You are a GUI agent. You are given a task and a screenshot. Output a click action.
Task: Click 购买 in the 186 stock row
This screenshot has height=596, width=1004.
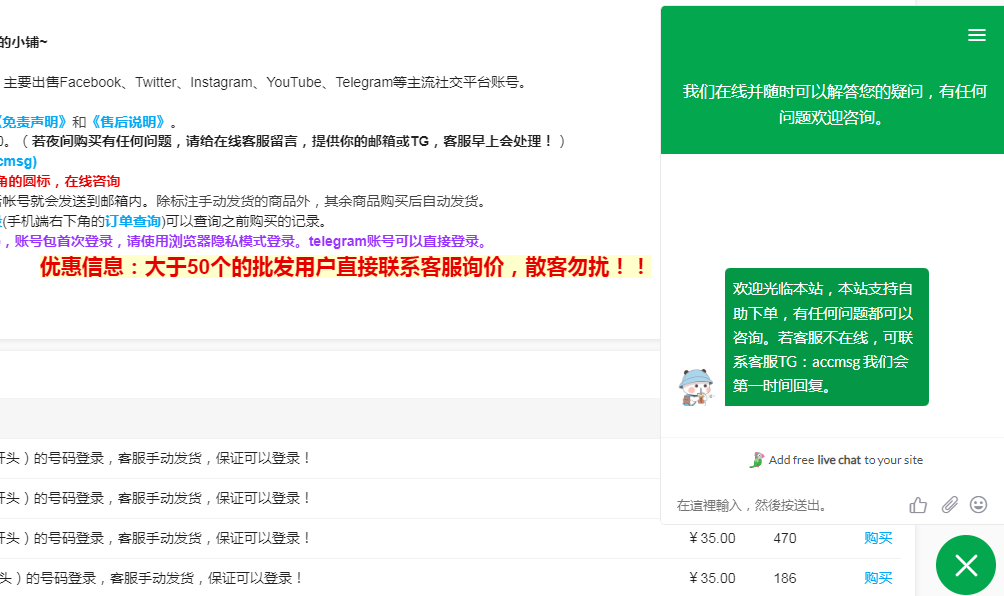(878, 578)
